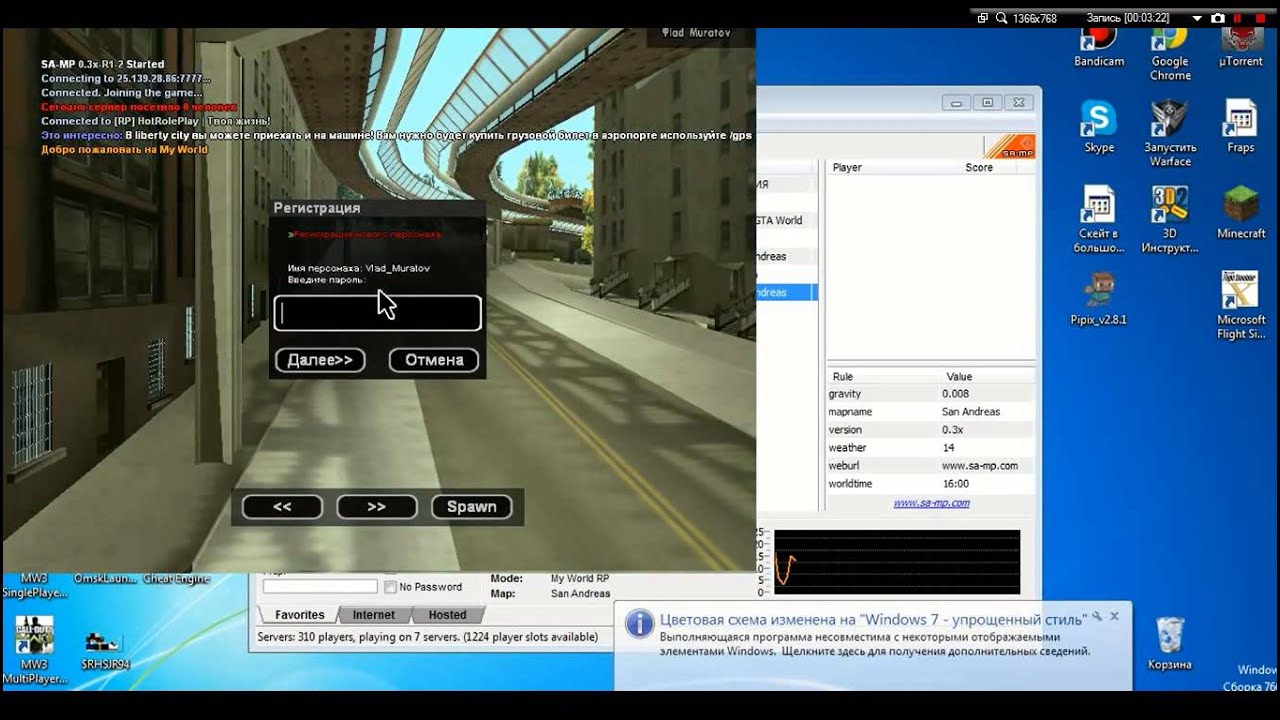The image size is (1280, 720).
Task: Click the Далее>> button in the registration dialog
Action: pyautogui.click(x=320, y=360)
